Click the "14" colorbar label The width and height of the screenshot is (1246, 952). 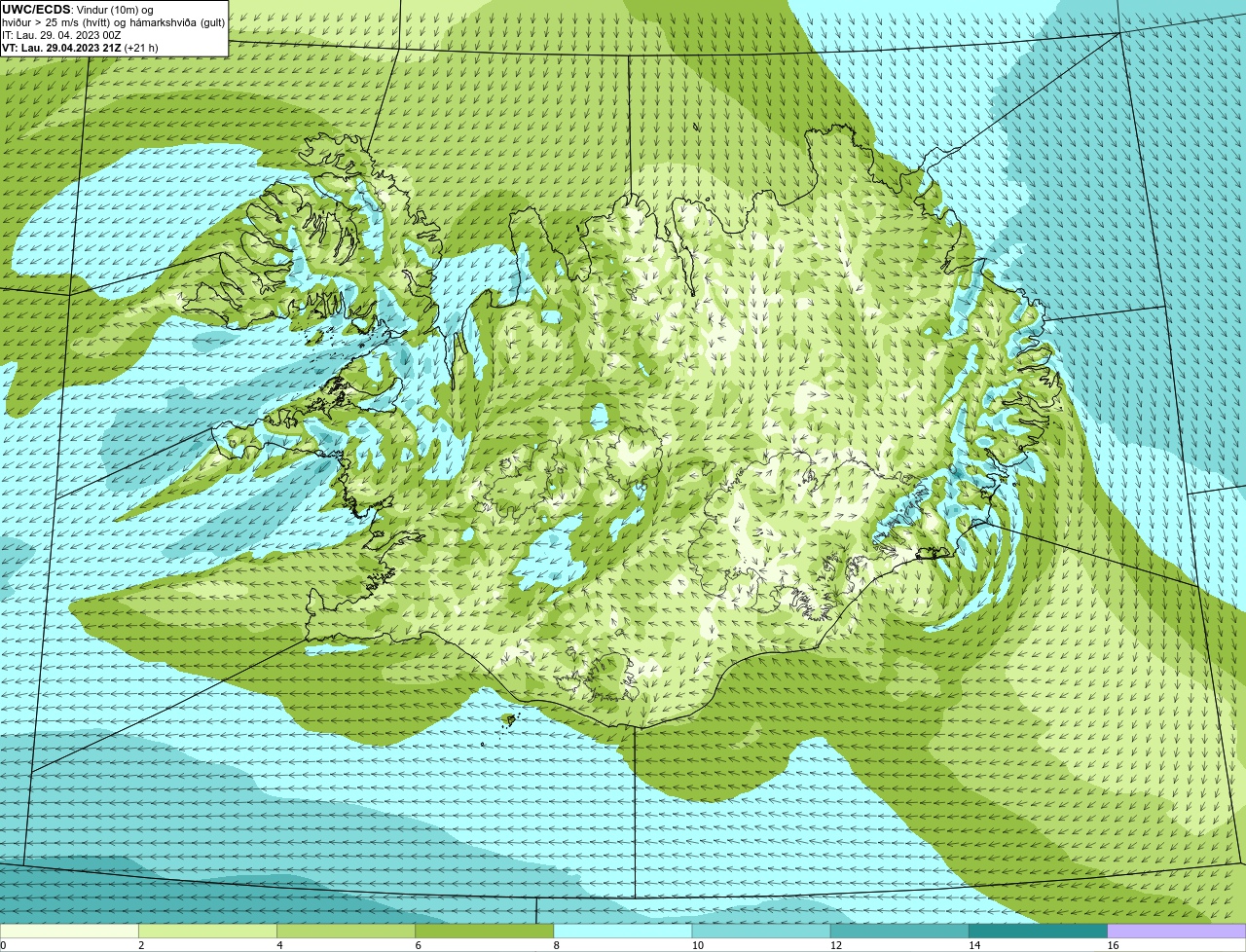point(973,945)
